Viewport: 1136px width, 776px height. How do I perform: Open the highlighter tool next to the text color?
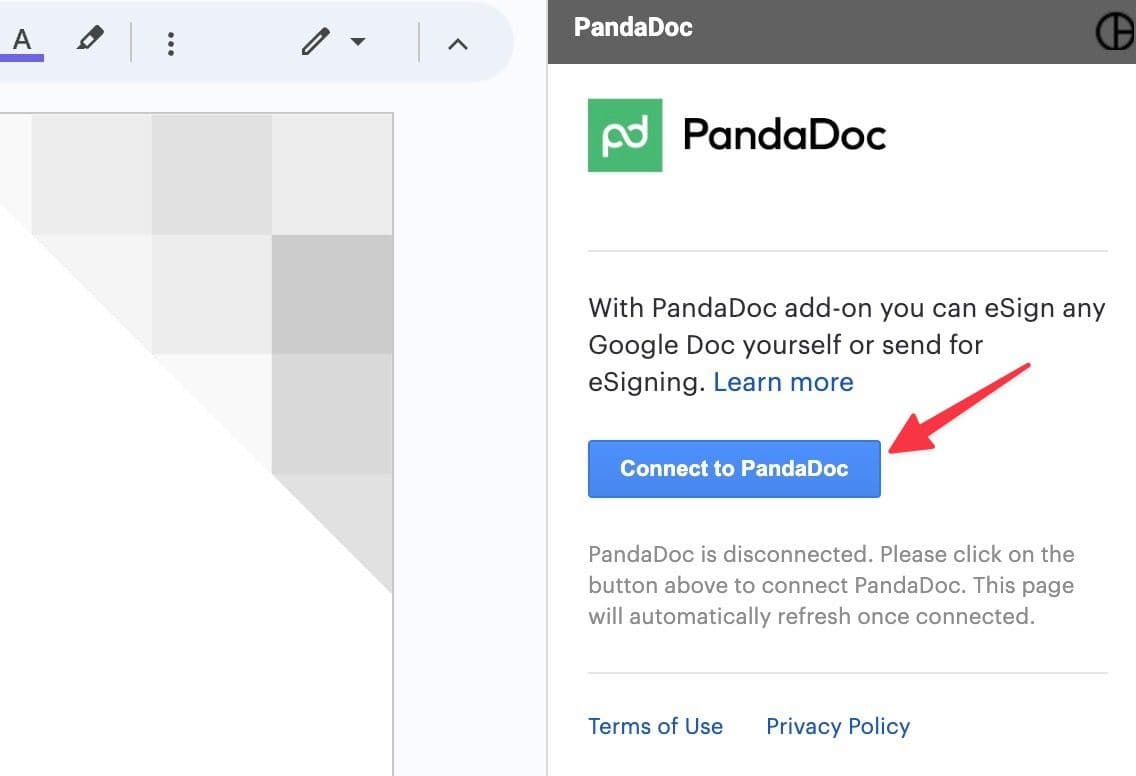pos(90,40)
